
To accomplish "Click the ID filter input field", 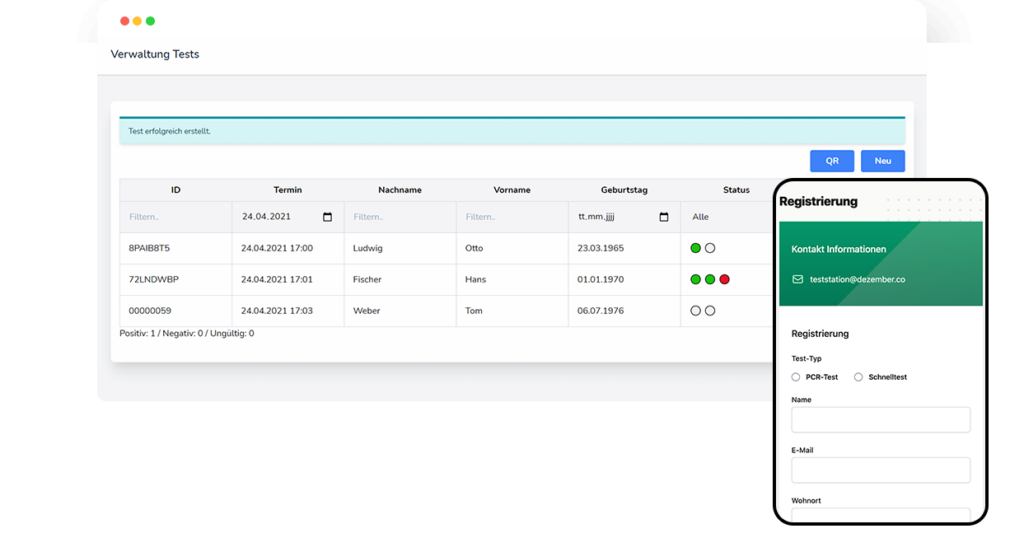I will [175, 217].
